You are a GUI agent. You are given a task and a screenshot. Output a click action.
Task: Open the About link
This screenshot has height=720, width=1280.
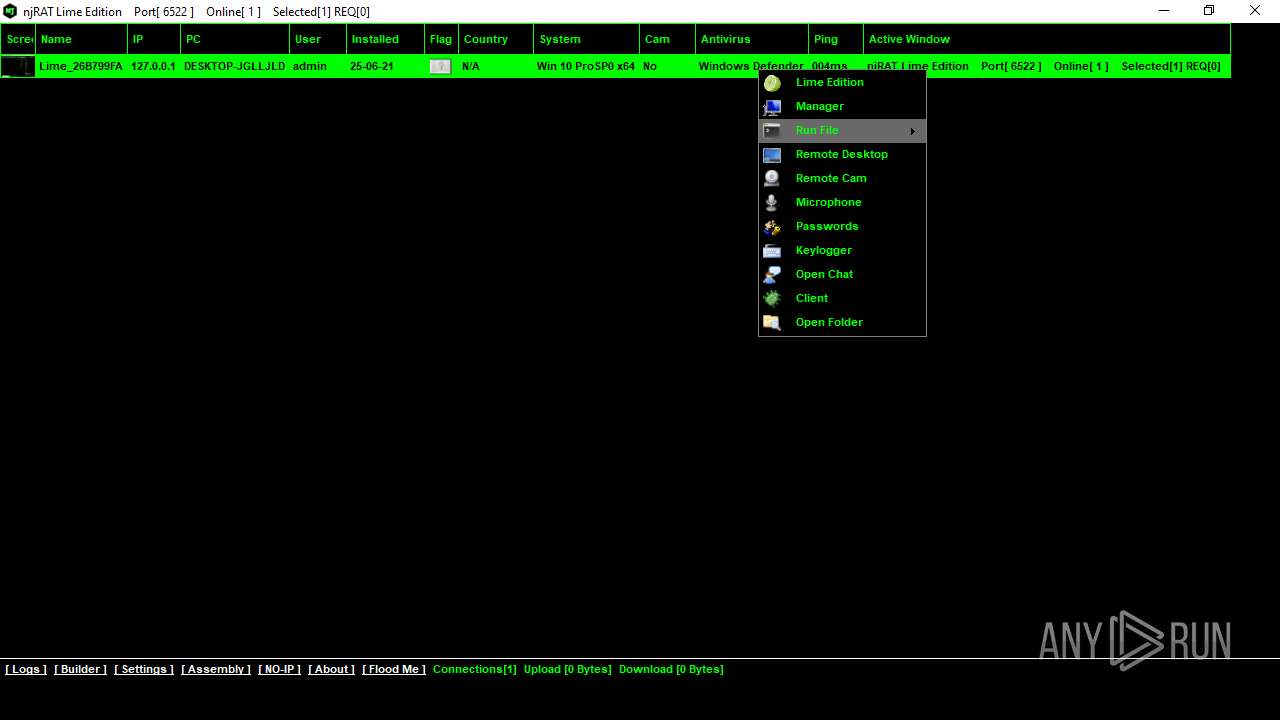pos(331,669)
